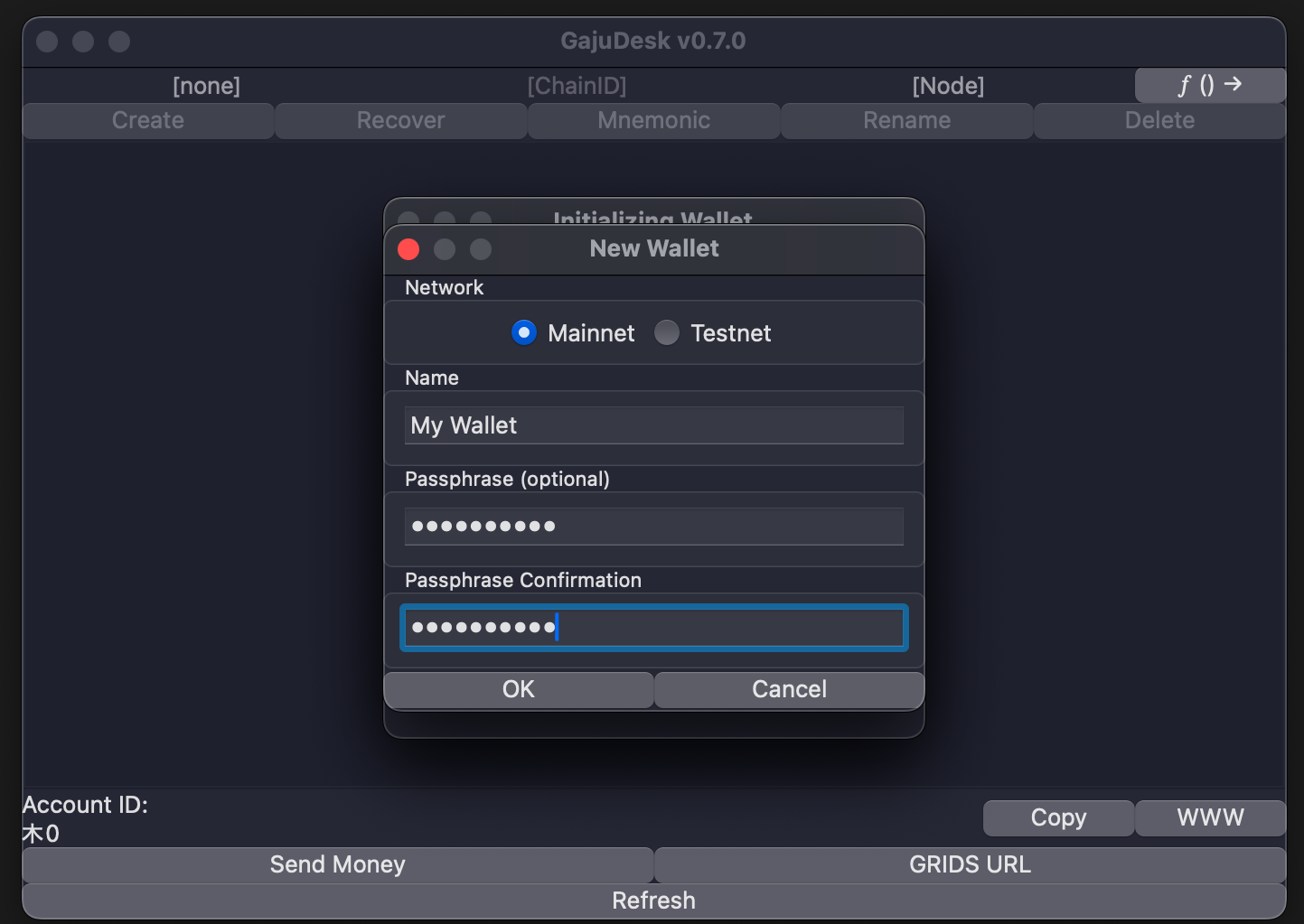Image resolution: width=1304 pixels, height=924 pixels.
Task: Close the New Wallet dialog with red button
Action: coord(408,249)
